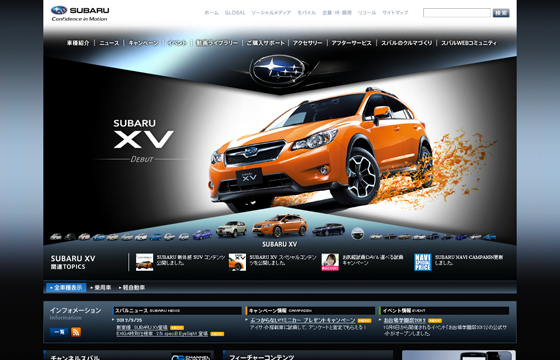The width and height of the screenshot is (560, 360).
Task: Open the 車種紹介 menu
Action: coord(78,43)
